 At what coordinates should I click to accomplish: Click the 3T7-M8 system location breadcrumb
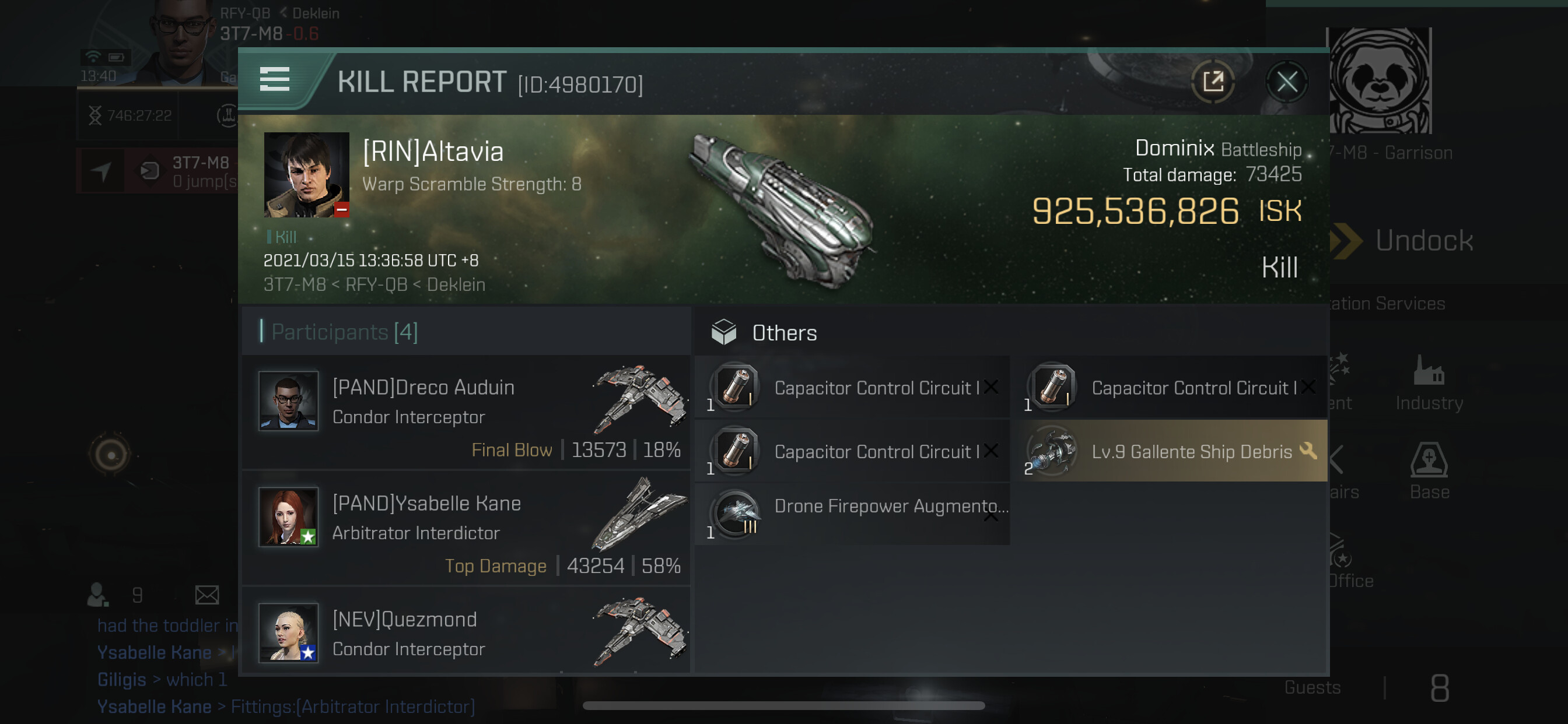click(295, 284)
